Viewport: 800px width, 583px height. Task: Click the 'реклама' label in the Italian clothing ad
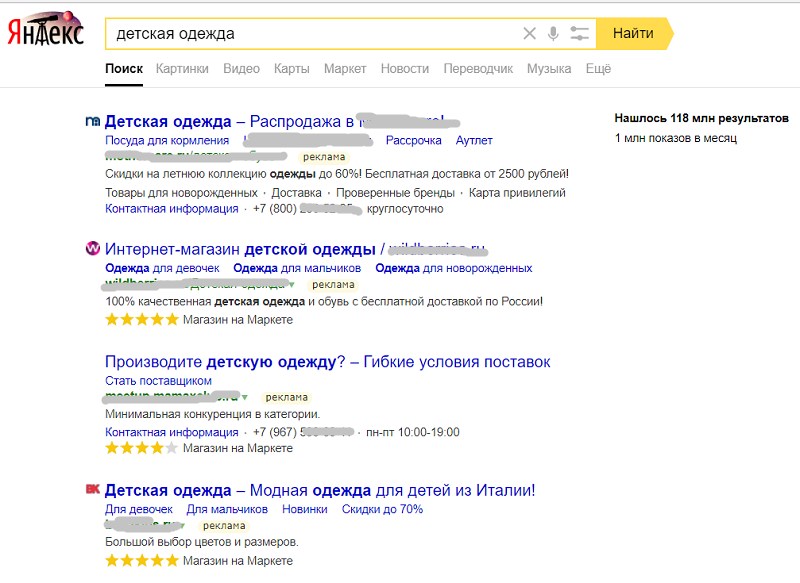(x=224, y=525)
